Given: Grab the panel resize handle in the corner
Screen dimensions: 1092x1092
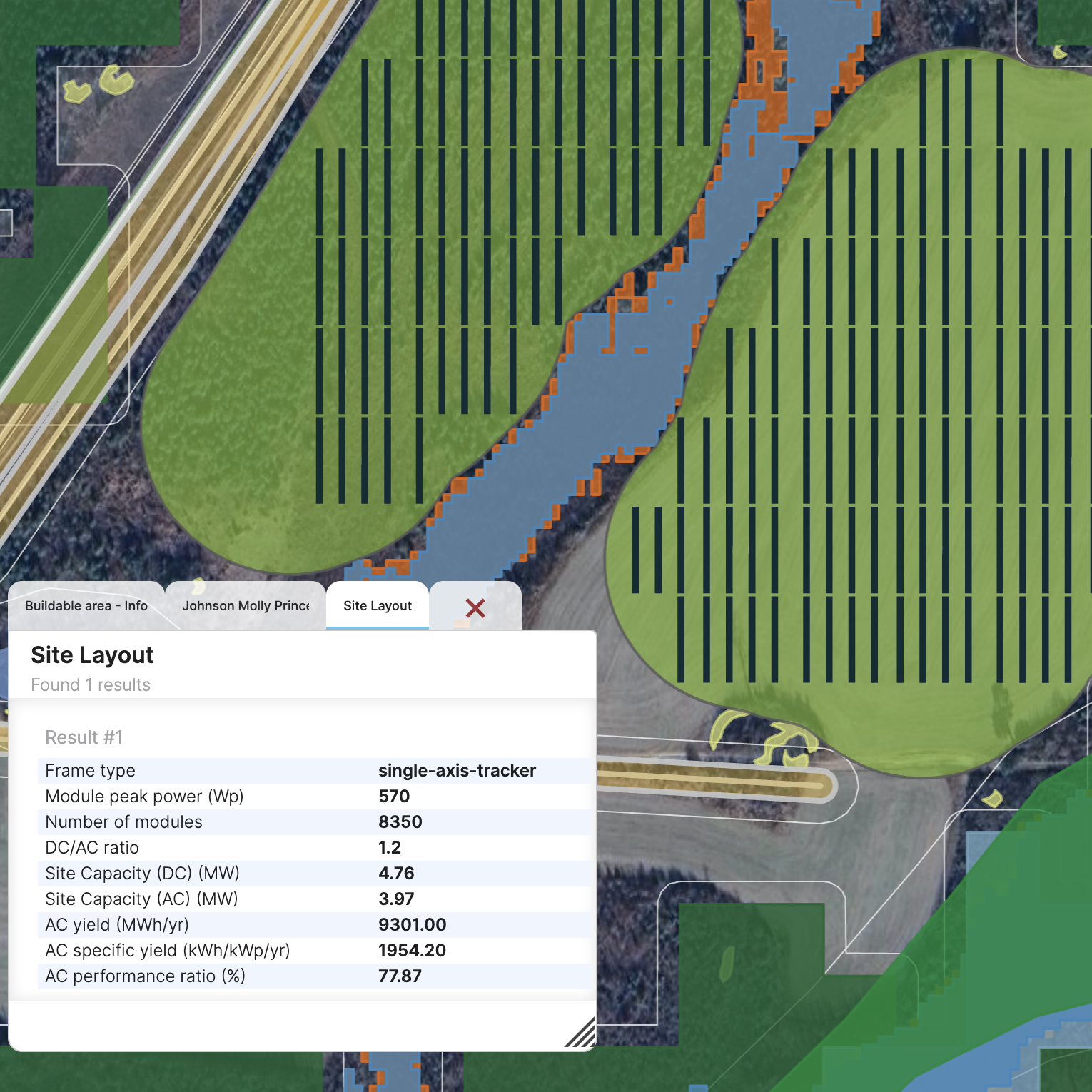Looking at the screenshot, I should pyautogui.click(x=580, y=1032).
